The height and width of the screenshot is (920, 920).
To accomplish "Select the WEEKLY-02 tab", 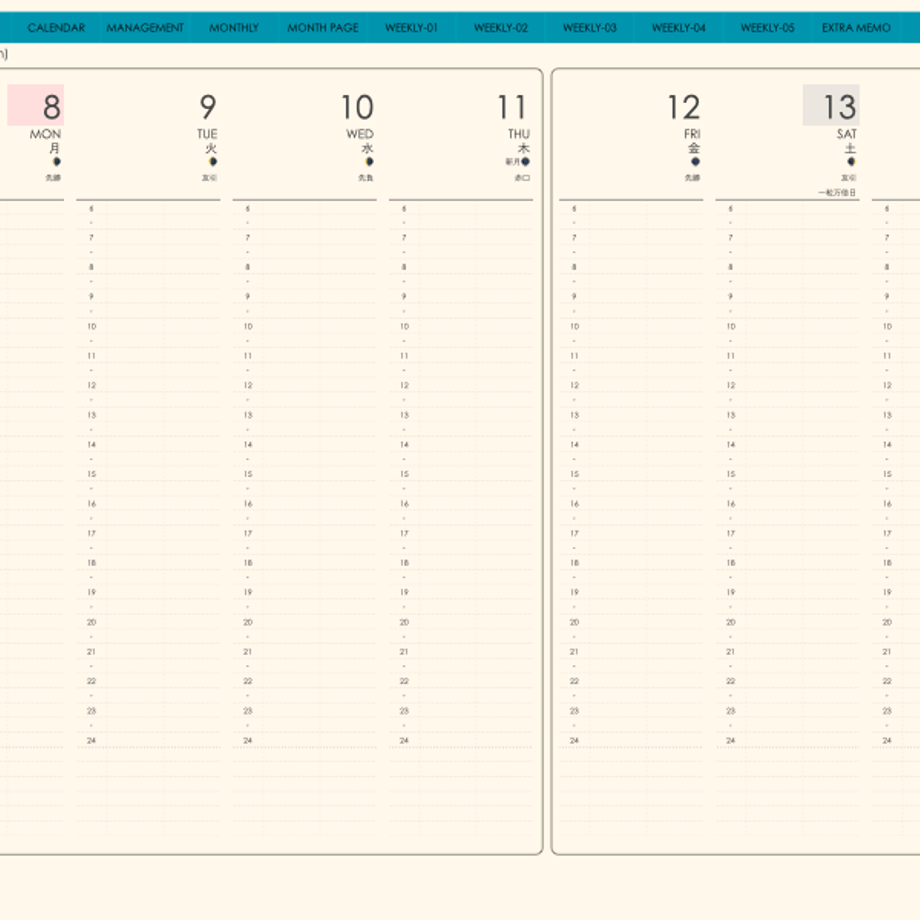I will (x=500, y=28).
